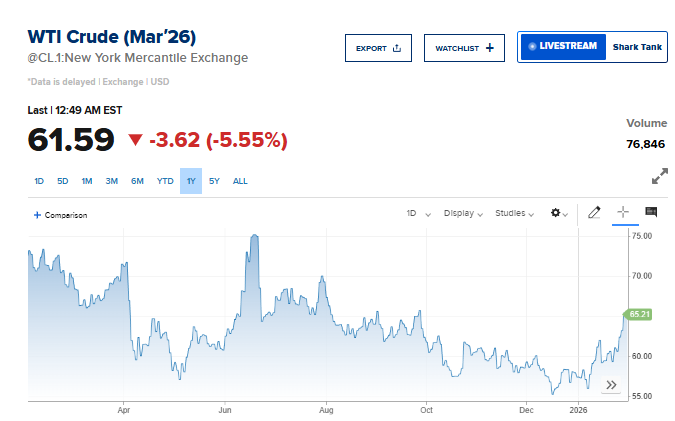Expand the chart to fullscreen
675x421 pixels.
659,177
